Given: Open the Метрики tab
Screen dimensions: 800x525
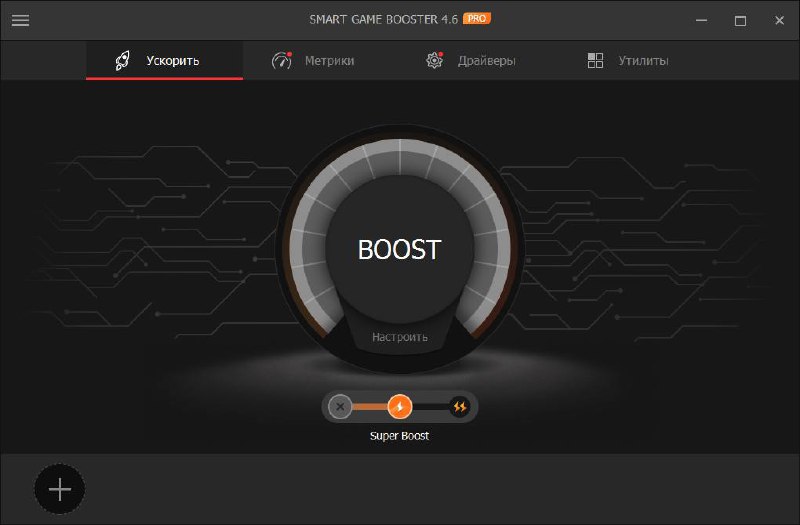Looking at the screenshot, I should [313, 61].
